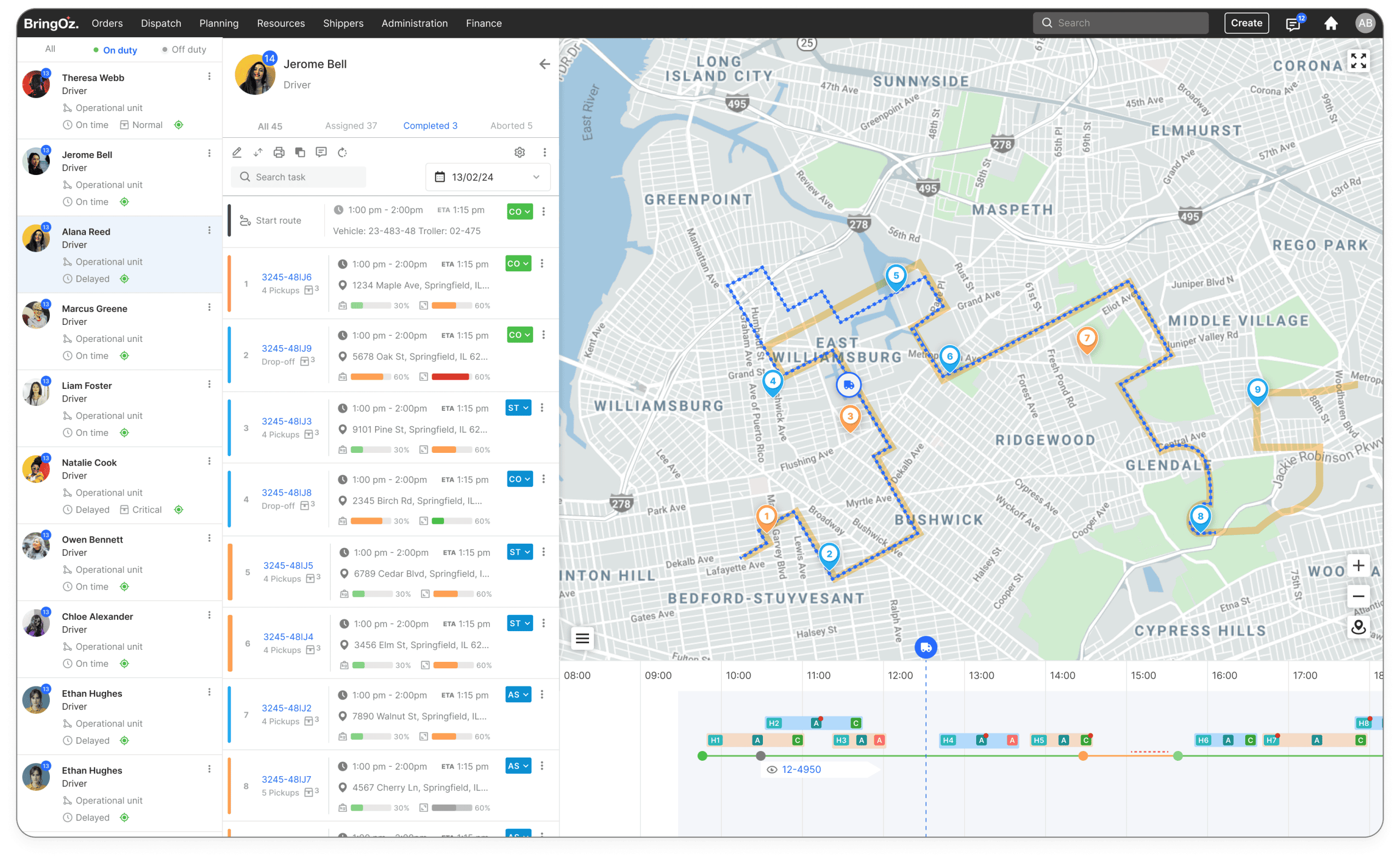Screen dimensions: 1400x862
Task: Open the comment note icon in task toolbar
Action: (321, 152)
